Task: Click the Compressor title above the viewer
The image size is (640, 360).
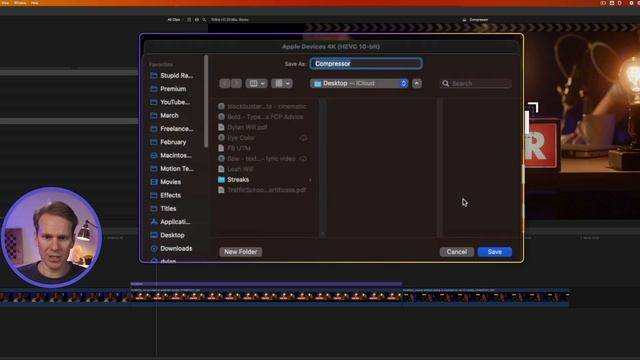Action: pyautogui.click(x=478, y=20)
